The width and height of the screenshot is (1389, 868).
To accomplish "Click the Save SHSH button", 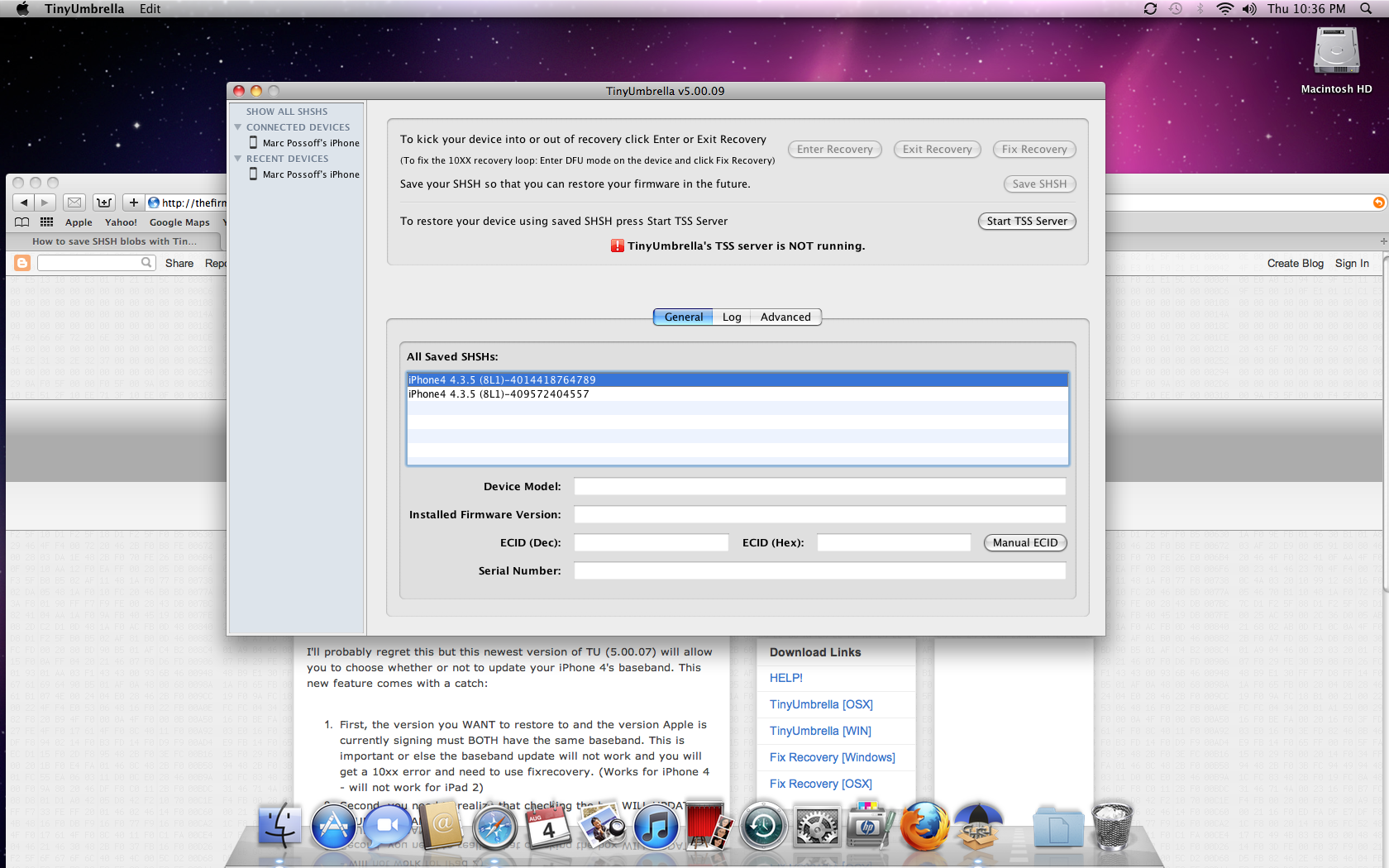I will pyautogui.click(x=1039, y=184).
